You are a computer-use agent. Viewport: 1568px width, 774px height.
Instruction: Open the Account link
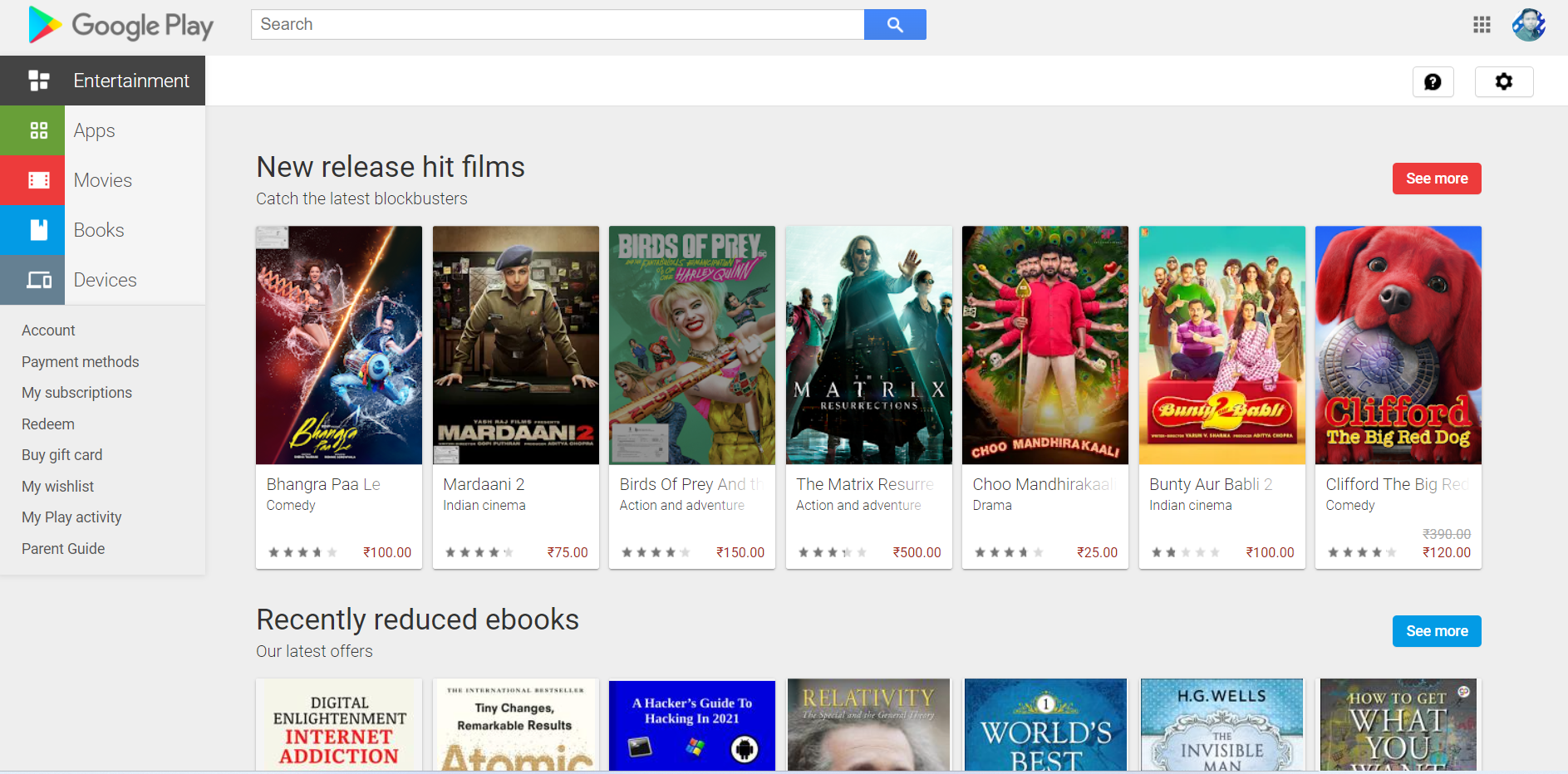(x=48, y=331)
